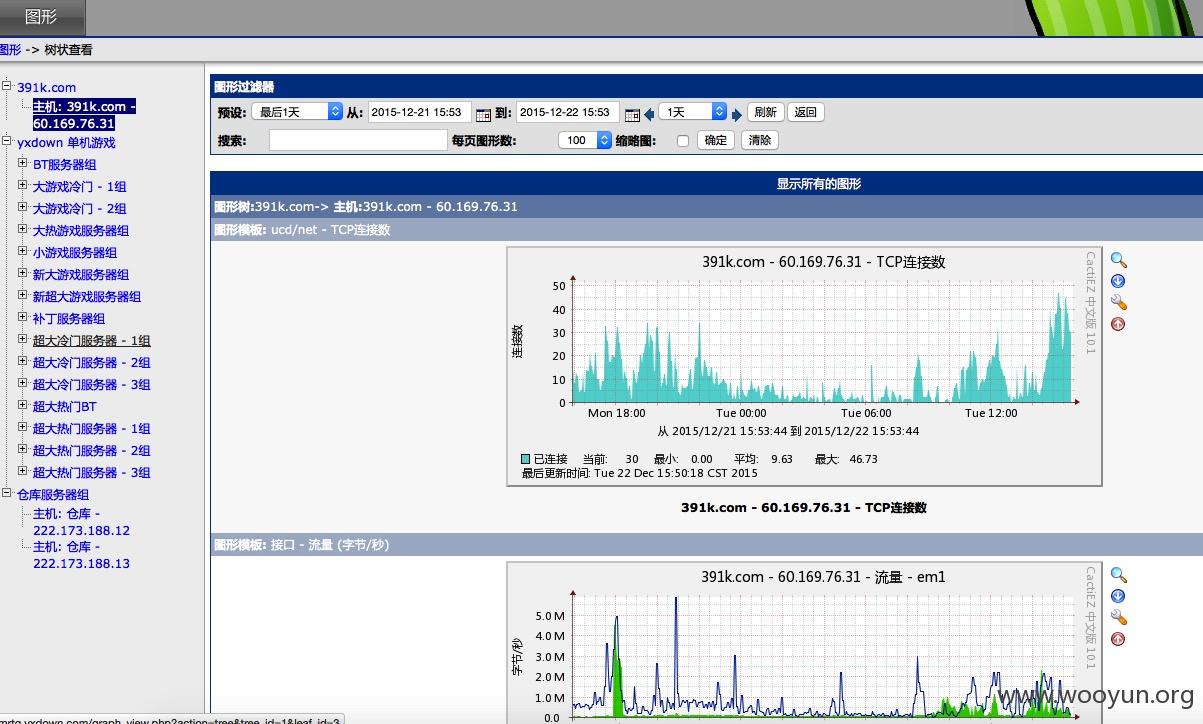Expand the BT服务器组 node

[x=22, y=163]
